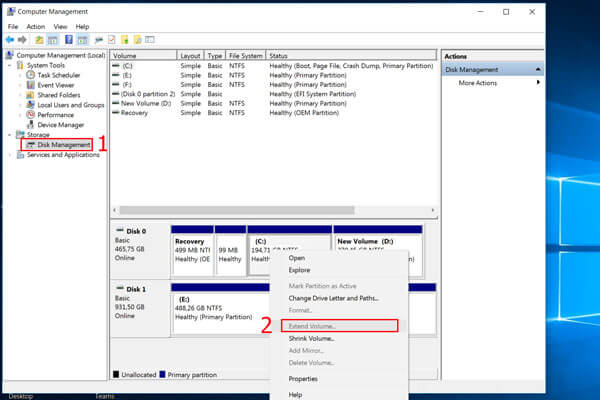Toggle the Show/Hide Action Pane icon
Image resolution: width=600 pixels, height=400 pixels.
pos(82,39)
